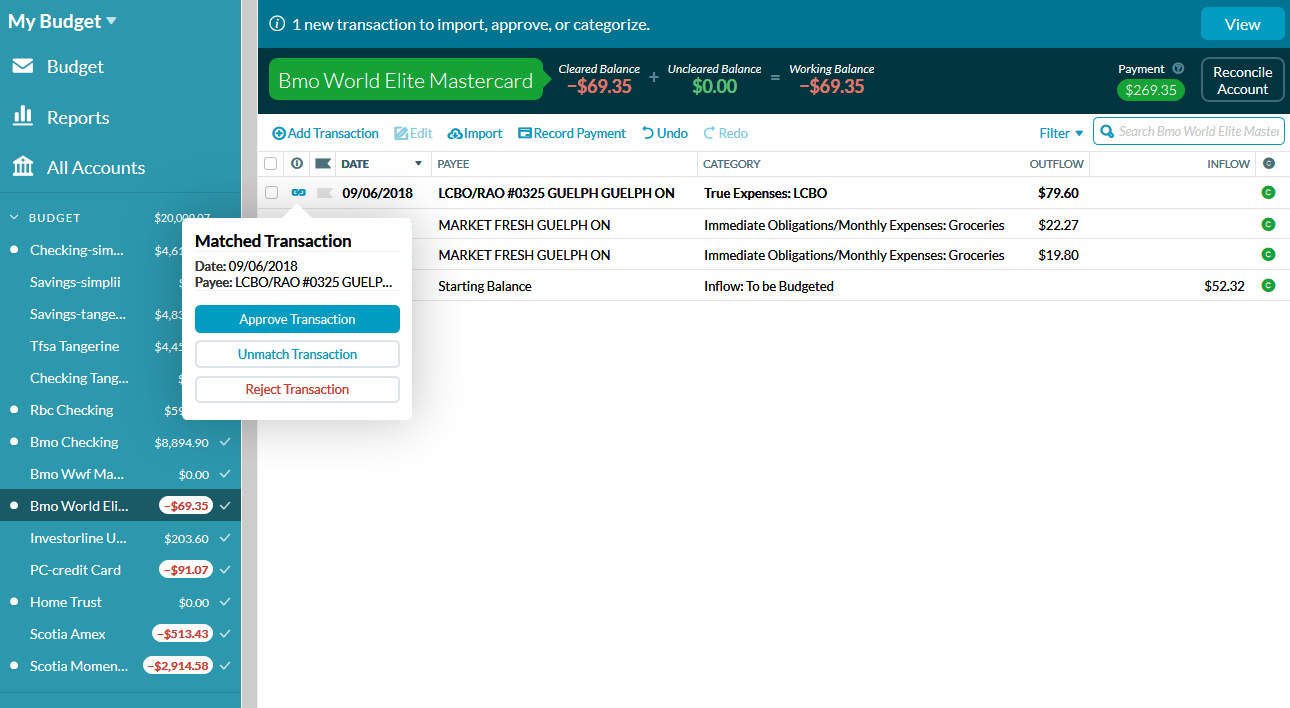This screenshot has height=708, width=1290.
Task: Toggle cleared icon on the $22.27 row
Action: [1268, 224]
